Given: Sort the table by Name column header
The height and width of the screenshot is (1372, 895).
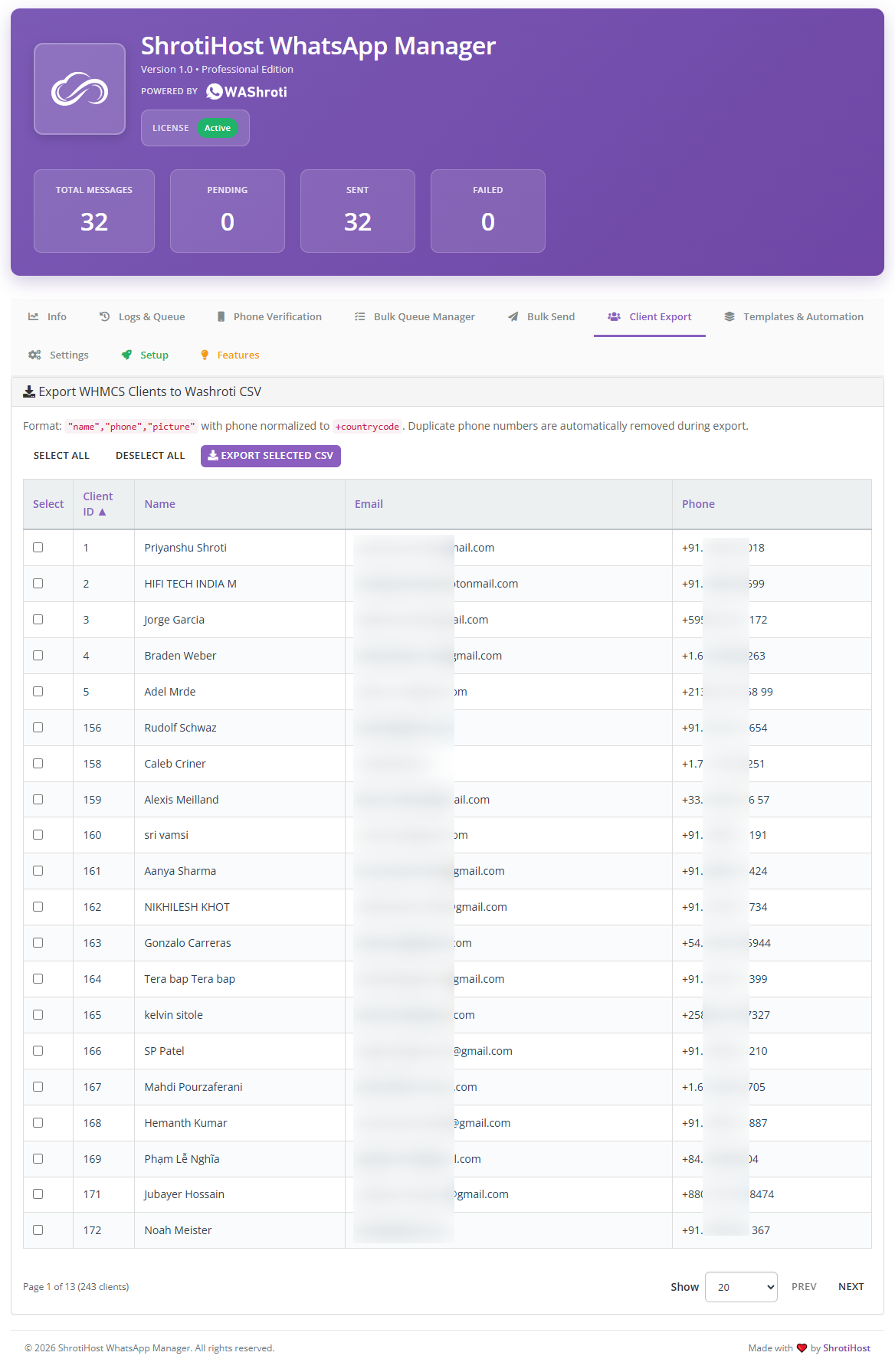Looking at the screenshot, I should click(159, 504).
